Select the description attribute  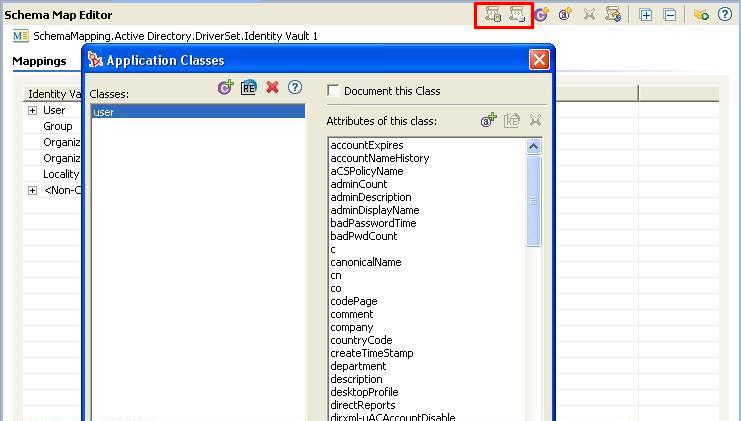point(356,379)
